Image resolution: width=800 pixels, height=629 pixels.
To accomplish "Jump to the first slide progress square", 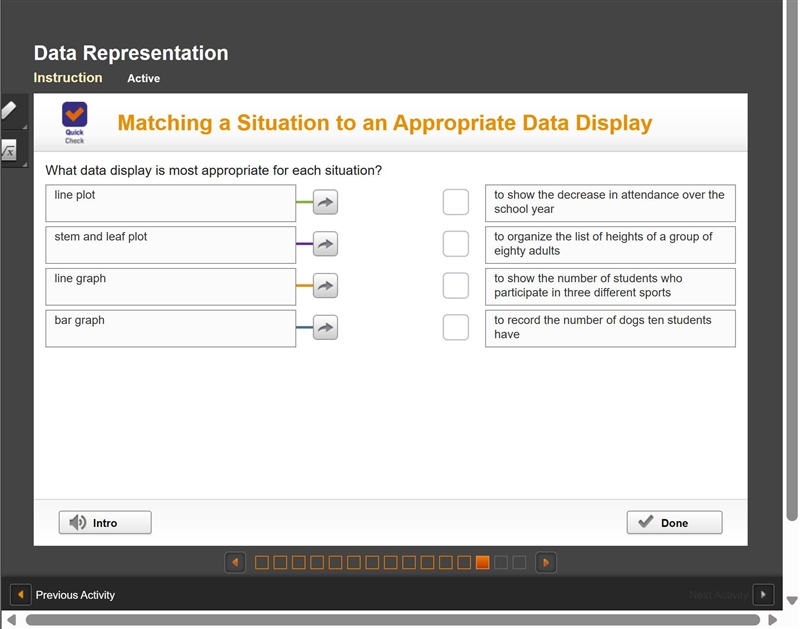I will 262,563.
